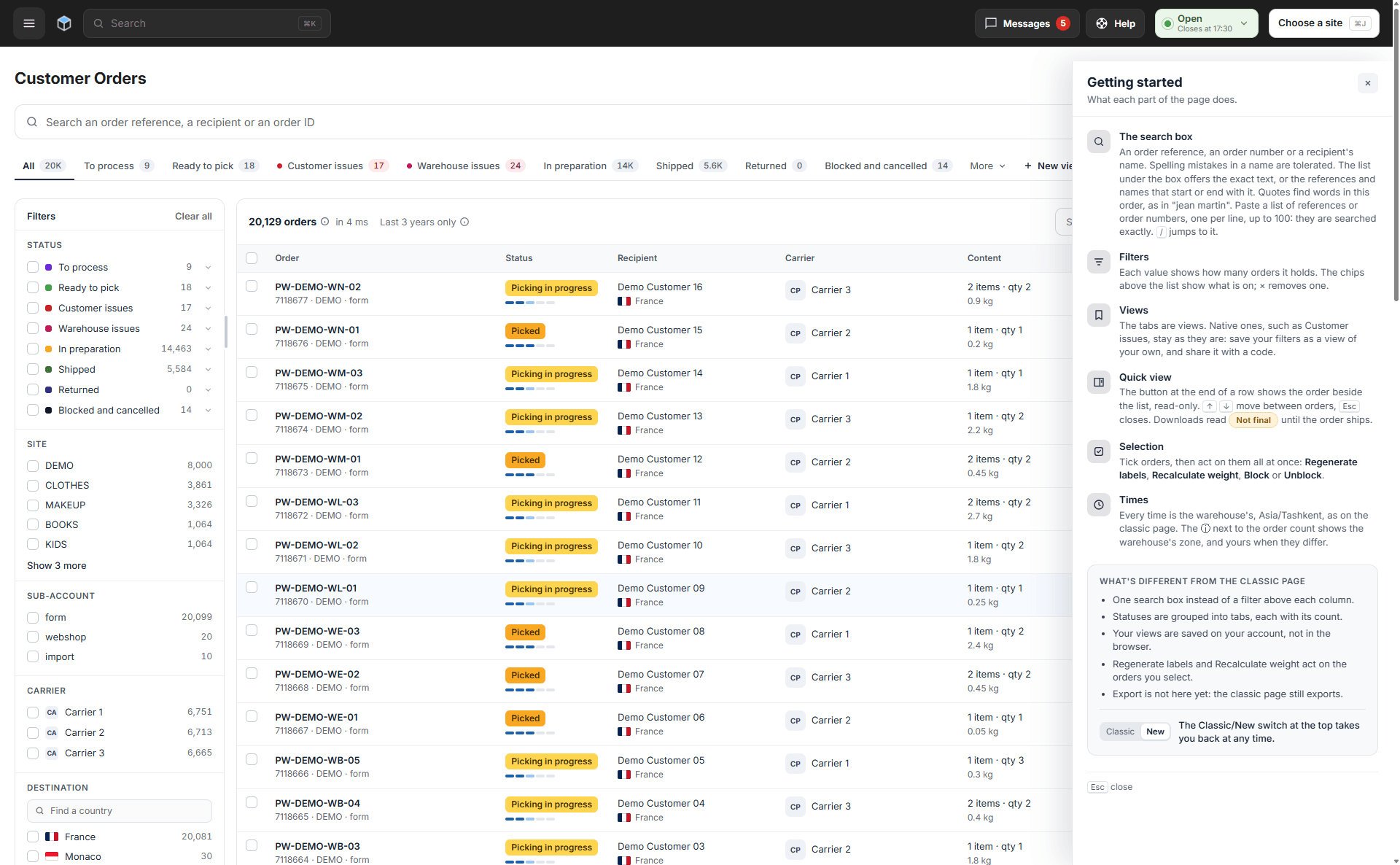Screen dimensions: 1400x865
Task: Click the Quick view panel icon
Action: (x=1098, y=382)
